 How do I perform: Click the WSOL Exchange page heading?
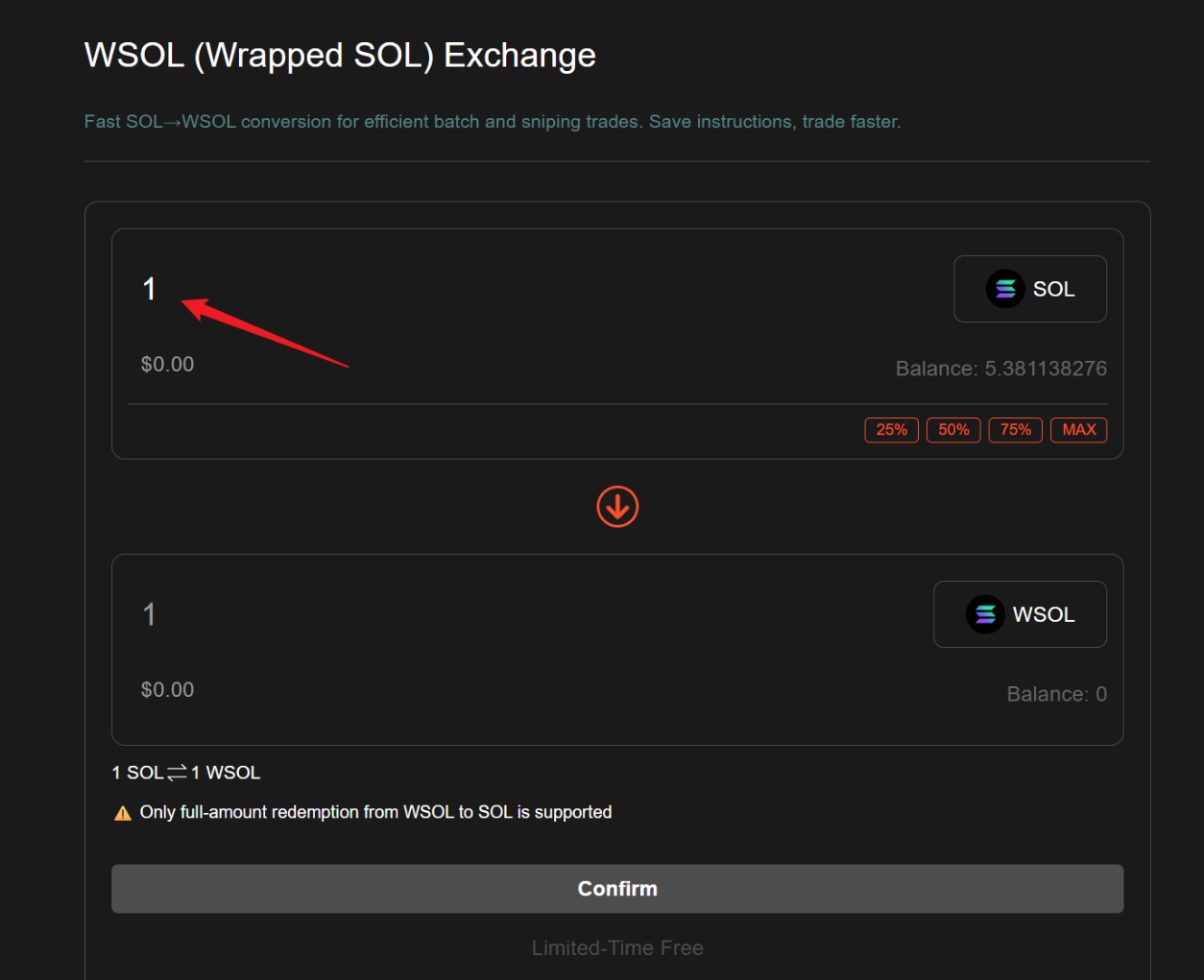(340, 55)
